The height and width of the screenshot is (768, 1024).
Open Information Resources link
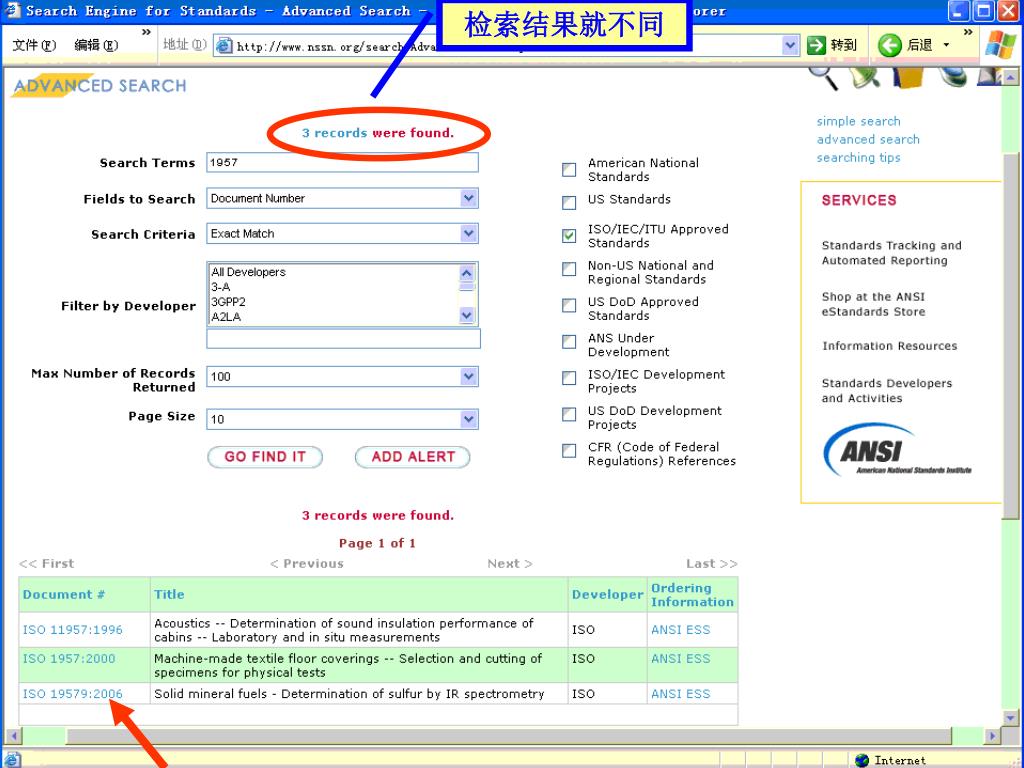click(889, 346)
